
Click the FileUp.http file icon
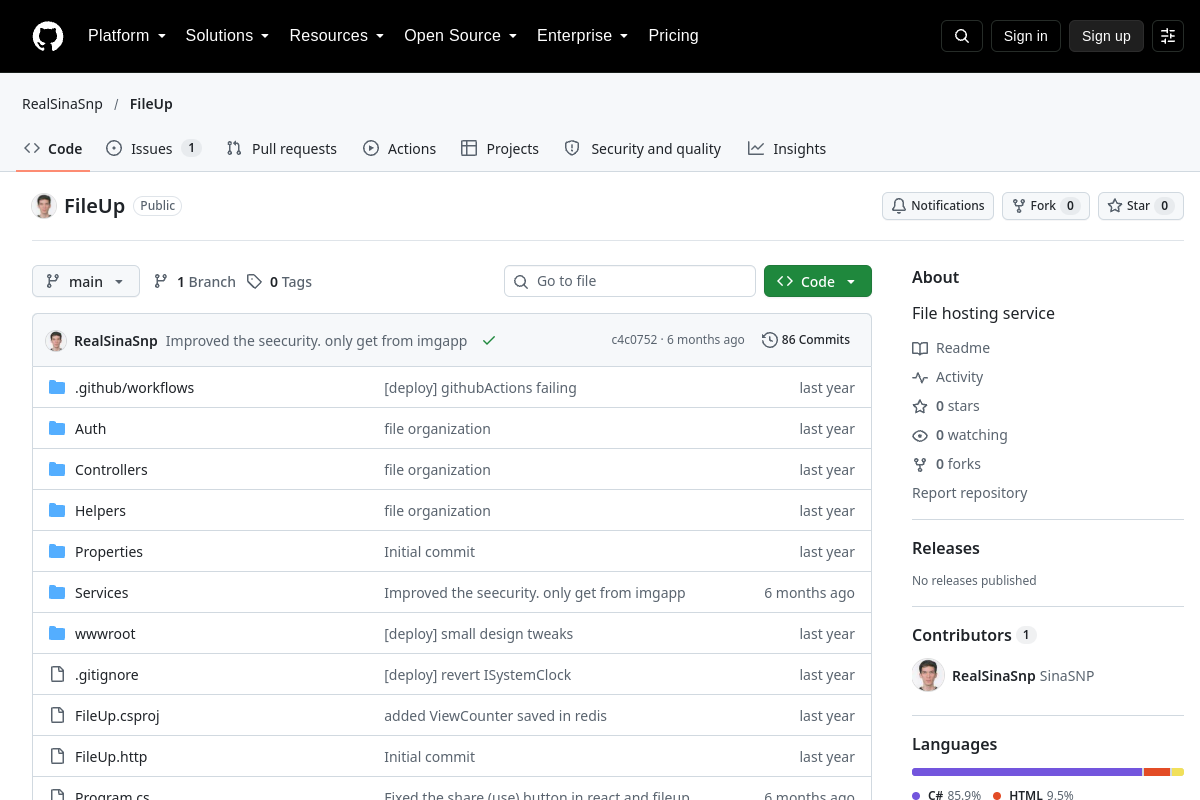(57, 756)
